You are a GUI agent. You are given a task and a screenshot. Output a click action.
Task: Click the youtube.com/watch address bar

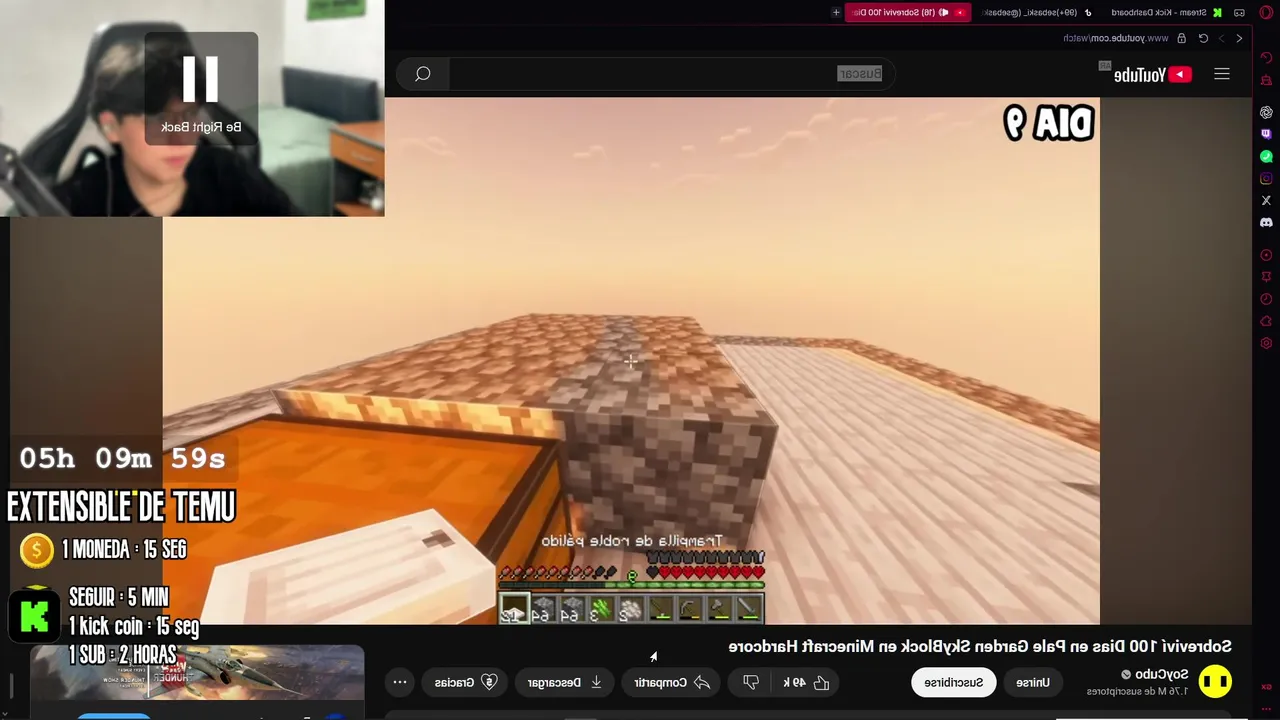coord(1116,38)
